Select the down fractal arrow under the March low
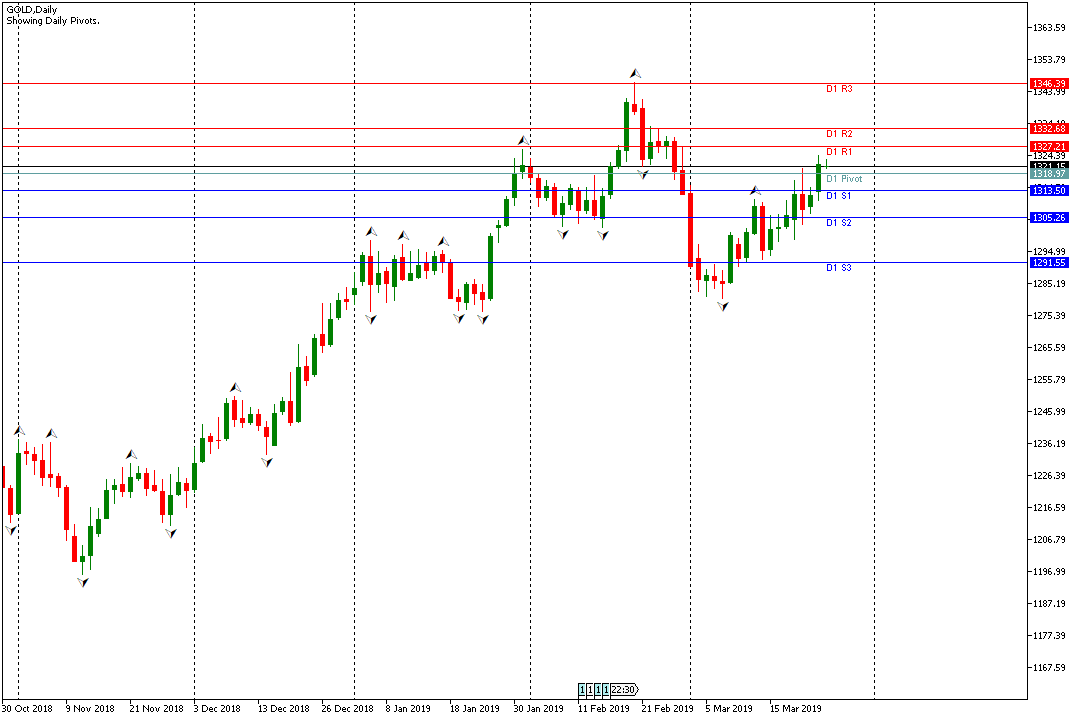Viewport: 1080px width, 720px height. point(722,306)
